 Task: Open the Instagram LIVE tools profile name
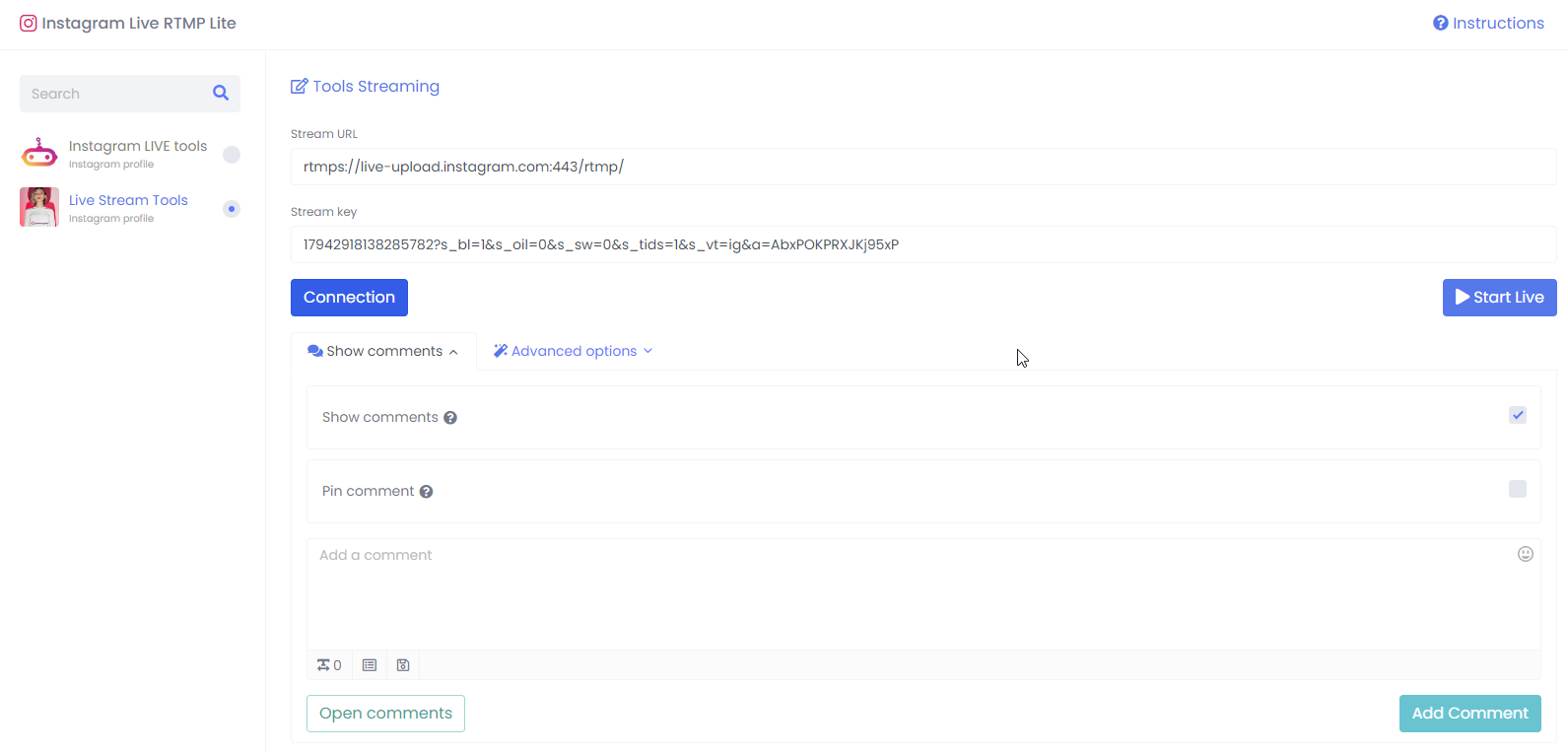coord(138,146)
